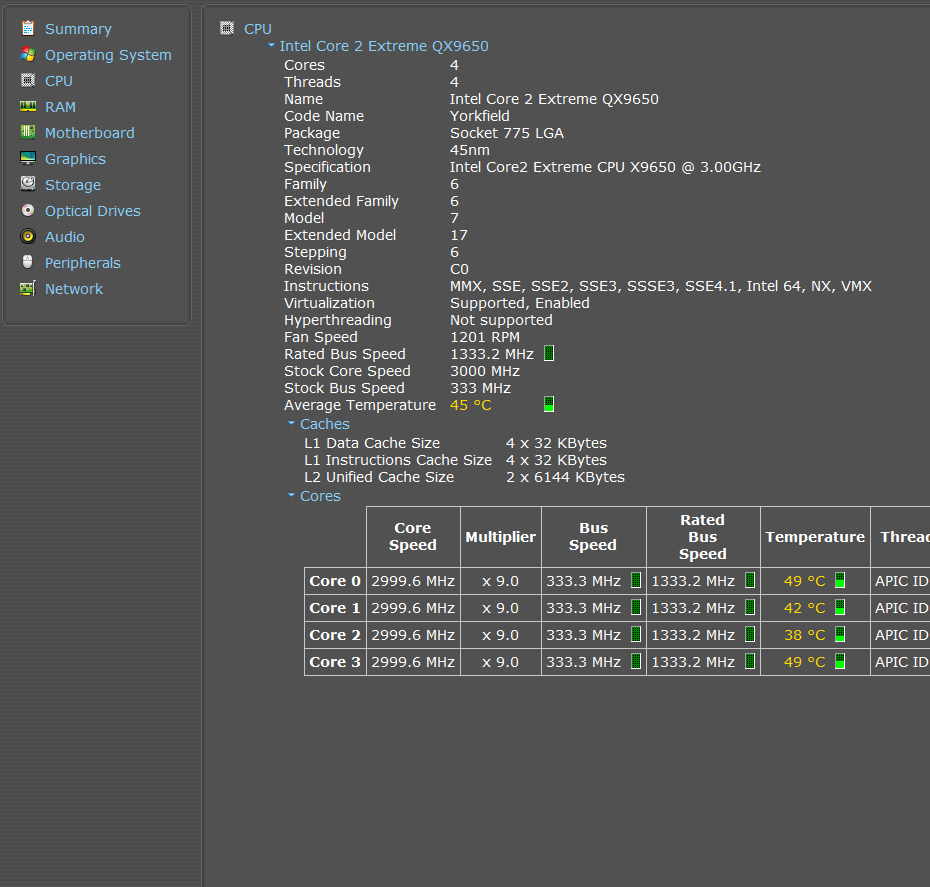Switch to the RAM section
This screenshot has width=930, height=887.
click(60, 107)
